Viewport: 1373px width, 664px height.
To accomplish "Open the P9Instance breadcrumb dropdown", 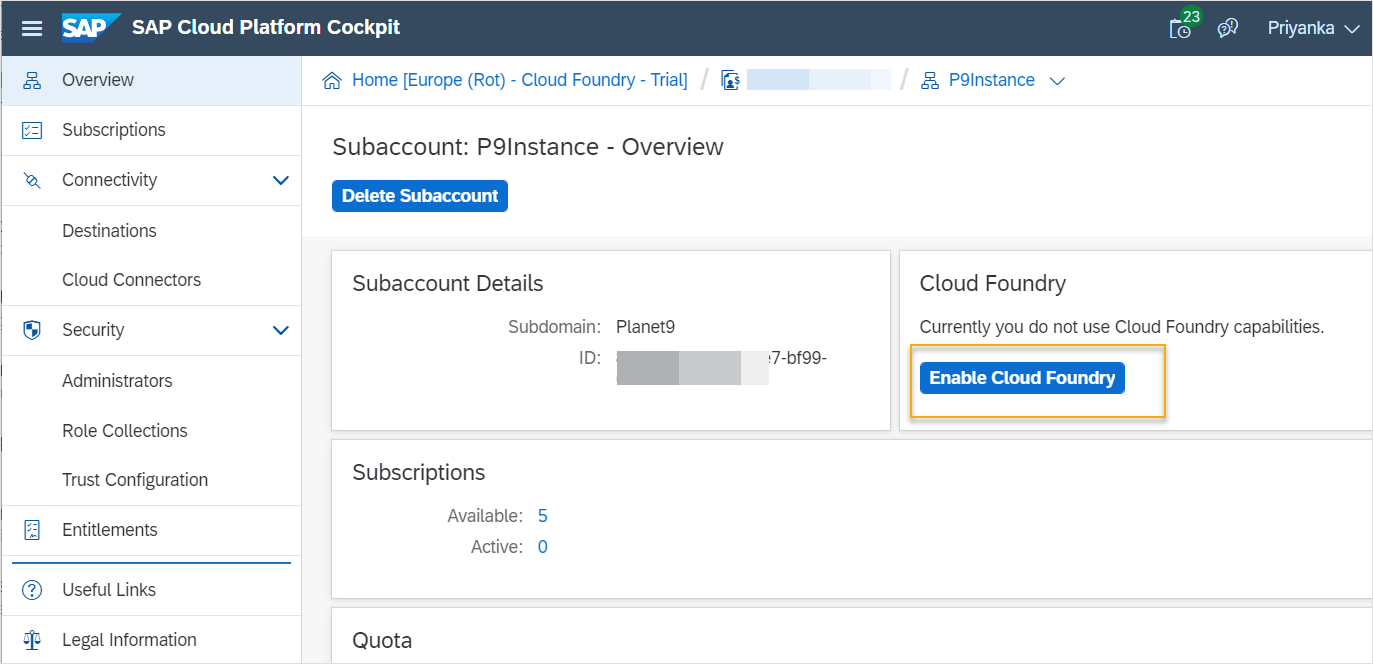I will click(1057, 81).
